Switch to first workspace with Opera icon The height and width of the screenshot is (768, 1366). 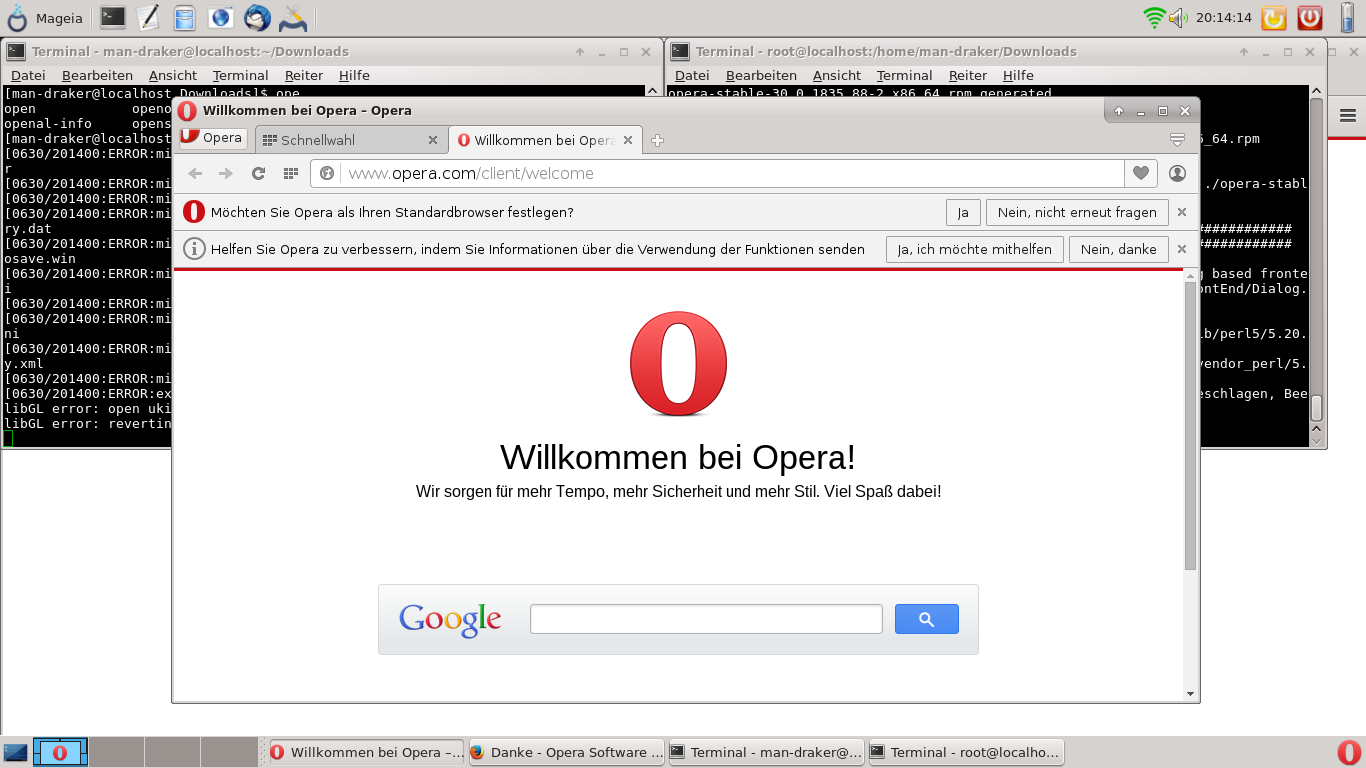coord(60,752)
